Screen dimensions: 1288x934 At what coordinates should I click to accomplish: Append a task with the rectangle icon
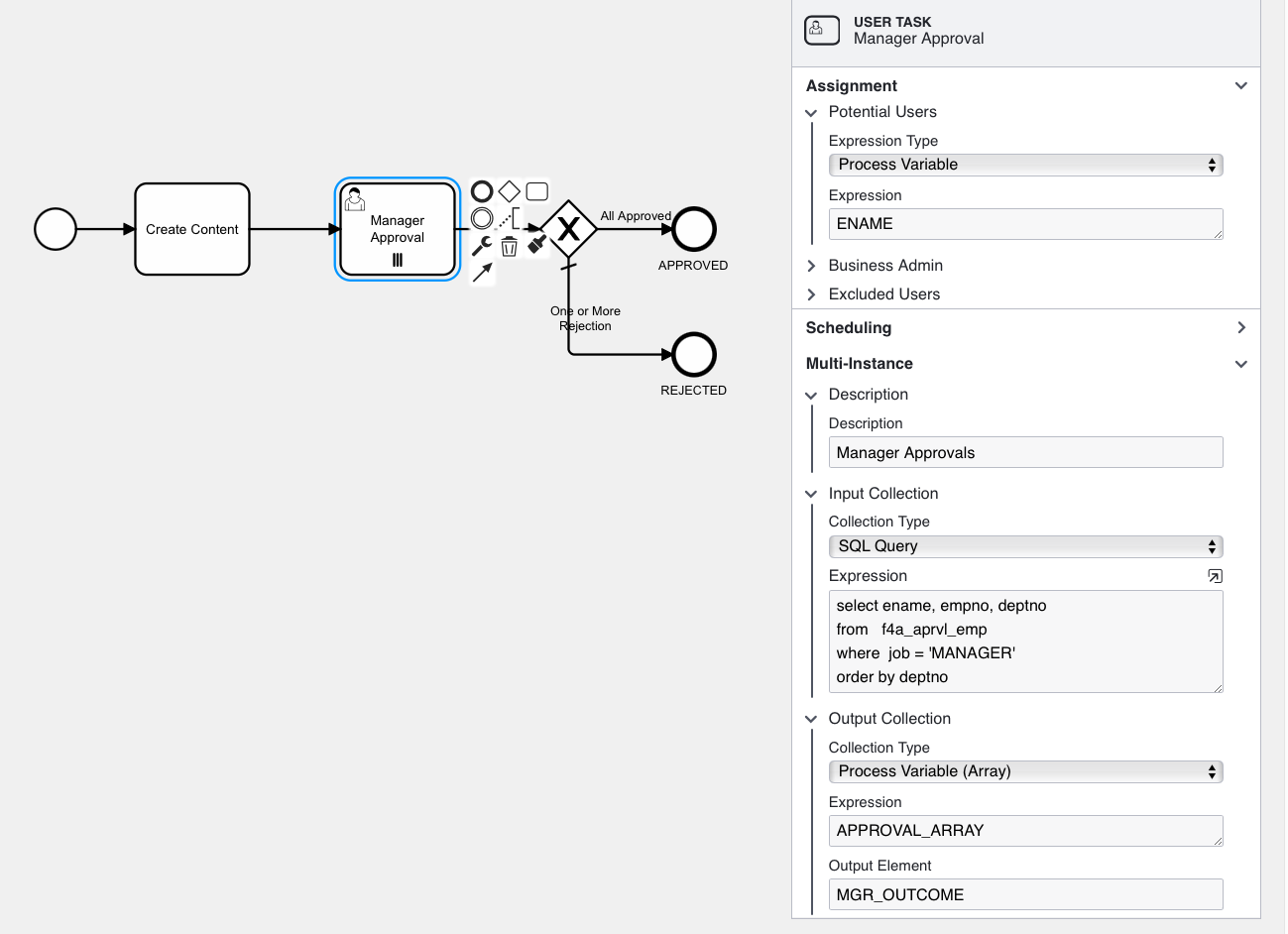[x=537, y=191]
